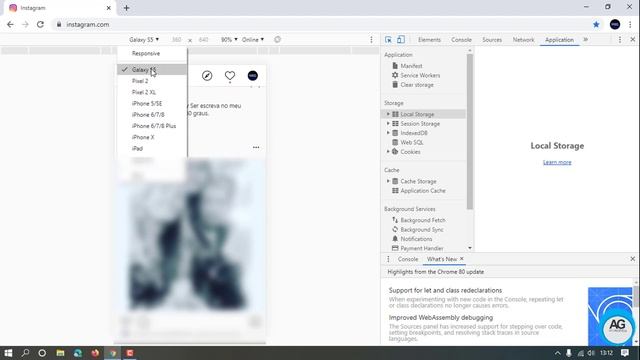Open the 90% zoom dropdown
This screenshot has height=360, width=640.
point(229,40)
